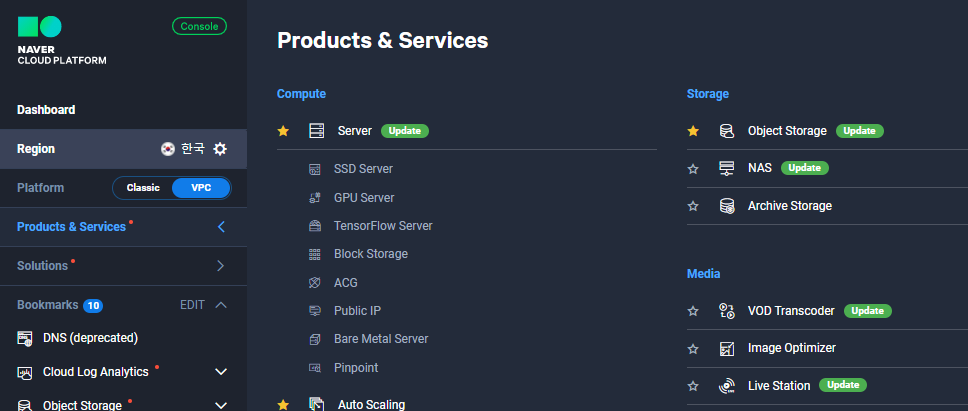The height and width of the screenshot is (411, 968).
Task: Click the TensorFlow Server icon
Action: pos(315,226)
